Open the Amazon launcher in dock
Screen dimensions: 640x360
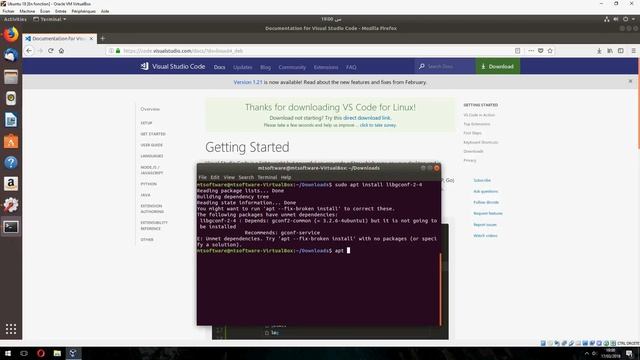[11, 184]
